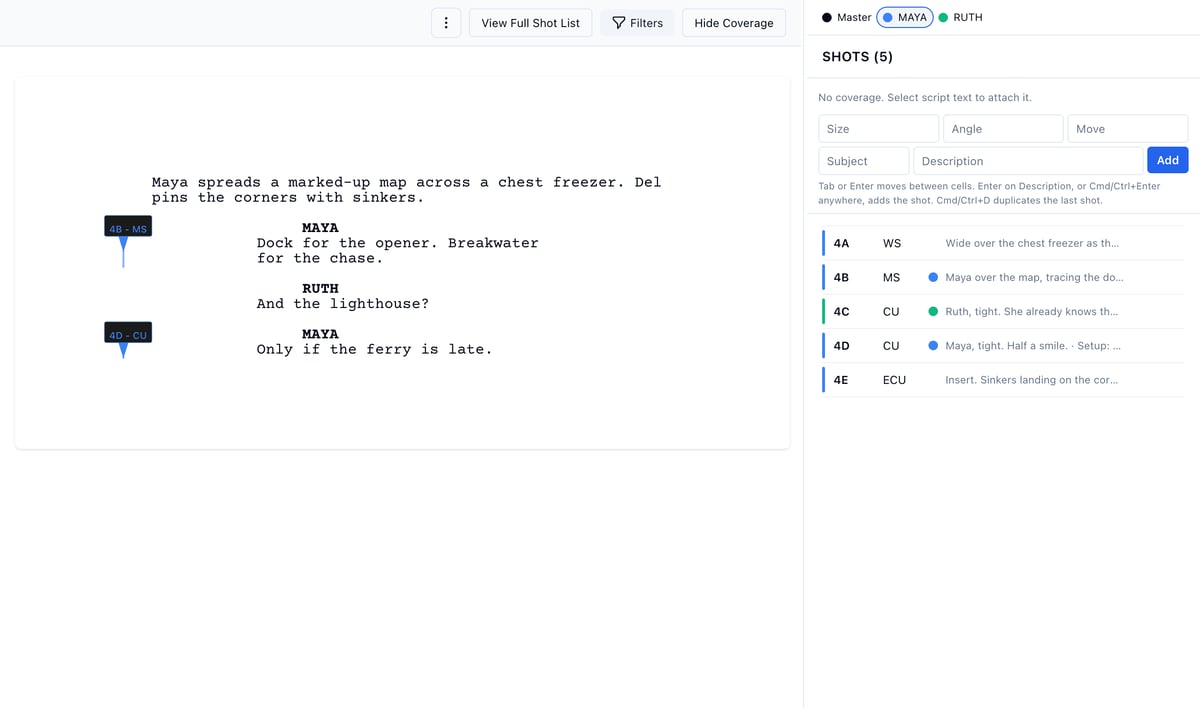1200x709 pixels.
Task: Click the RUTH character cue in script
Action: pos(320,289)
